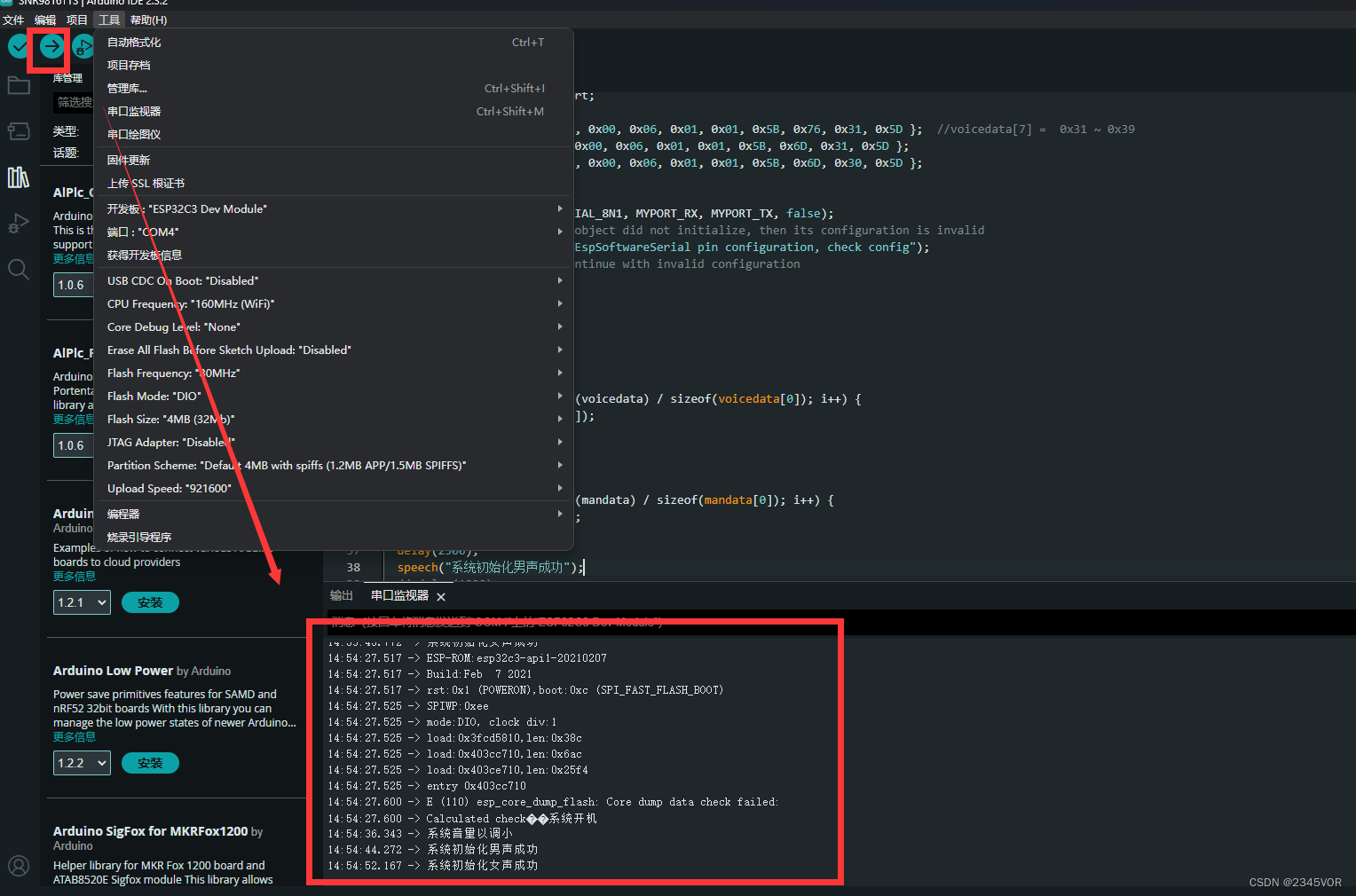Screen dimensions: 1356x896
Task: Expand the 端口 COM4 submenu
Action: tap(334, 232)
